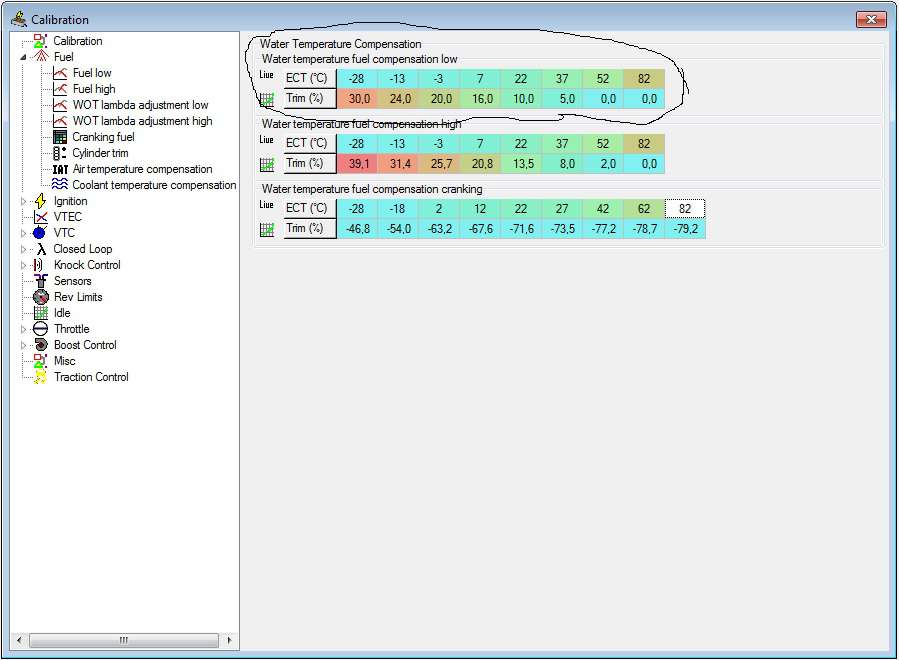Viewport: 899px width, 660px height.
Task: Open graph icon for compensation low table
Action: tap(267, 100)
